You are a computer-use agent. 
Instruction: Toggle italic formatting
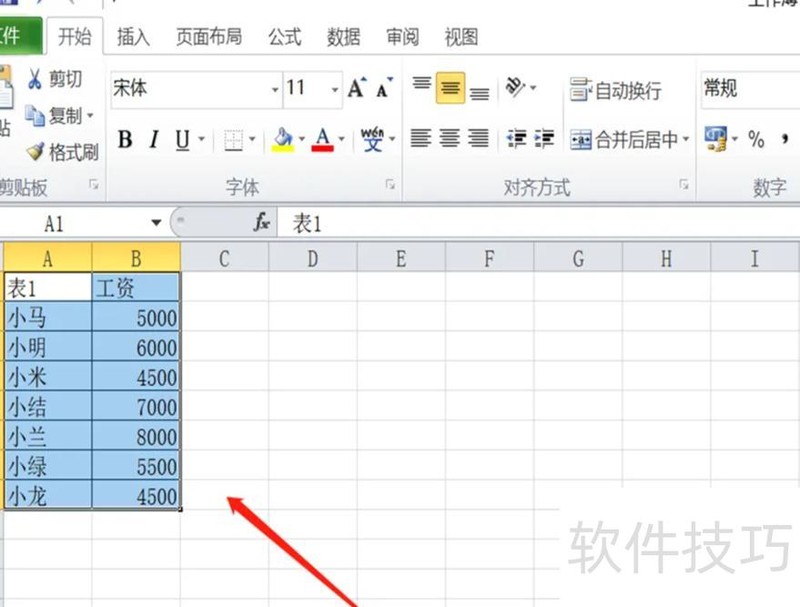click(154, 139)
